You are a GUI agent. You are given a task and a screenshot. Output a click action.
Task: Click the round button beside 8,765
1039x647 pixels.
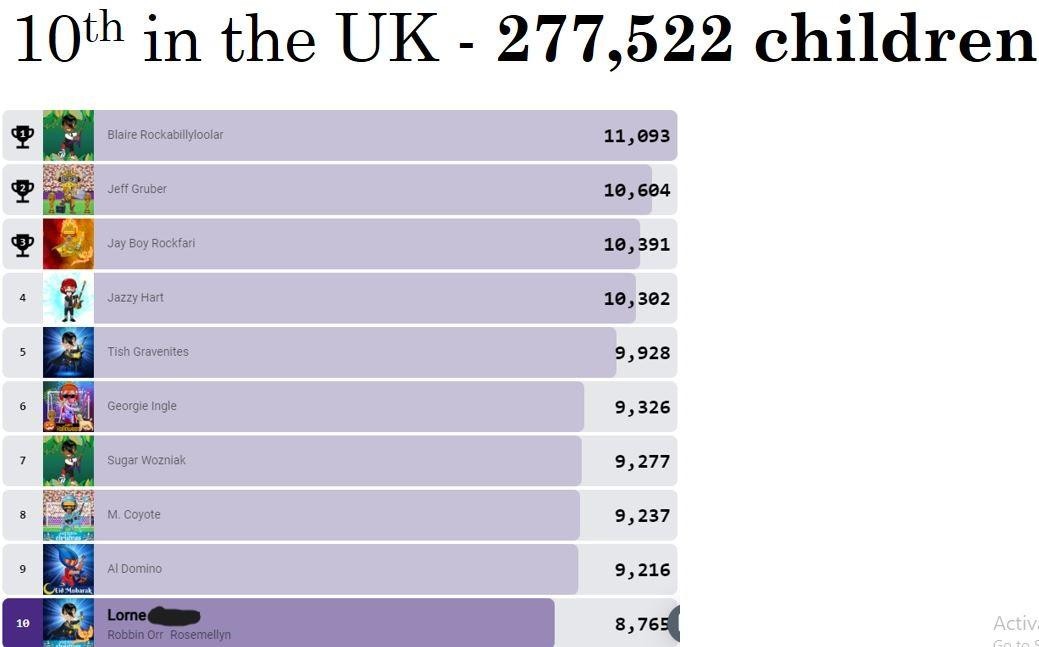pyautogui.click(x=676, y=623)
